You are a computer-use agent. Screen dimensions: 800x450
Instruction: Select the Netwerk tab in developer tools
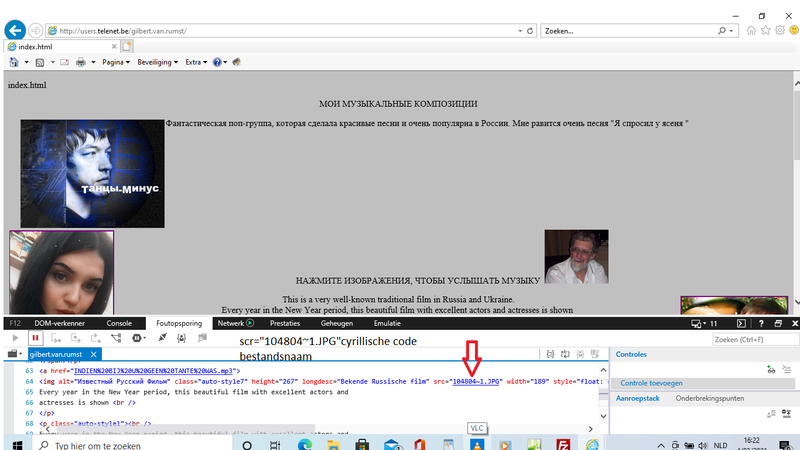click(x=235, y=323)
